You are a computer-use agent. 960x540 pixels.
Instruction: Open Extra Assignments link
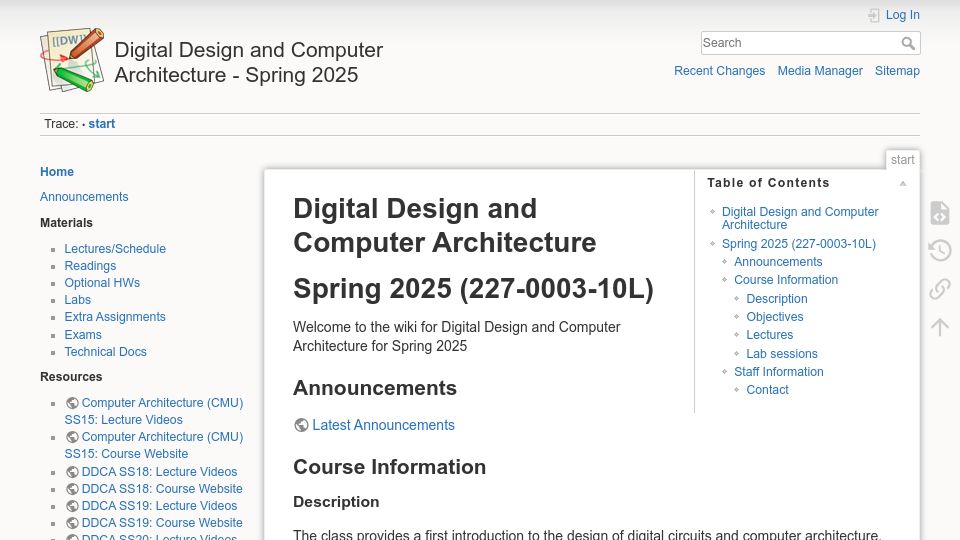point(115,317)
